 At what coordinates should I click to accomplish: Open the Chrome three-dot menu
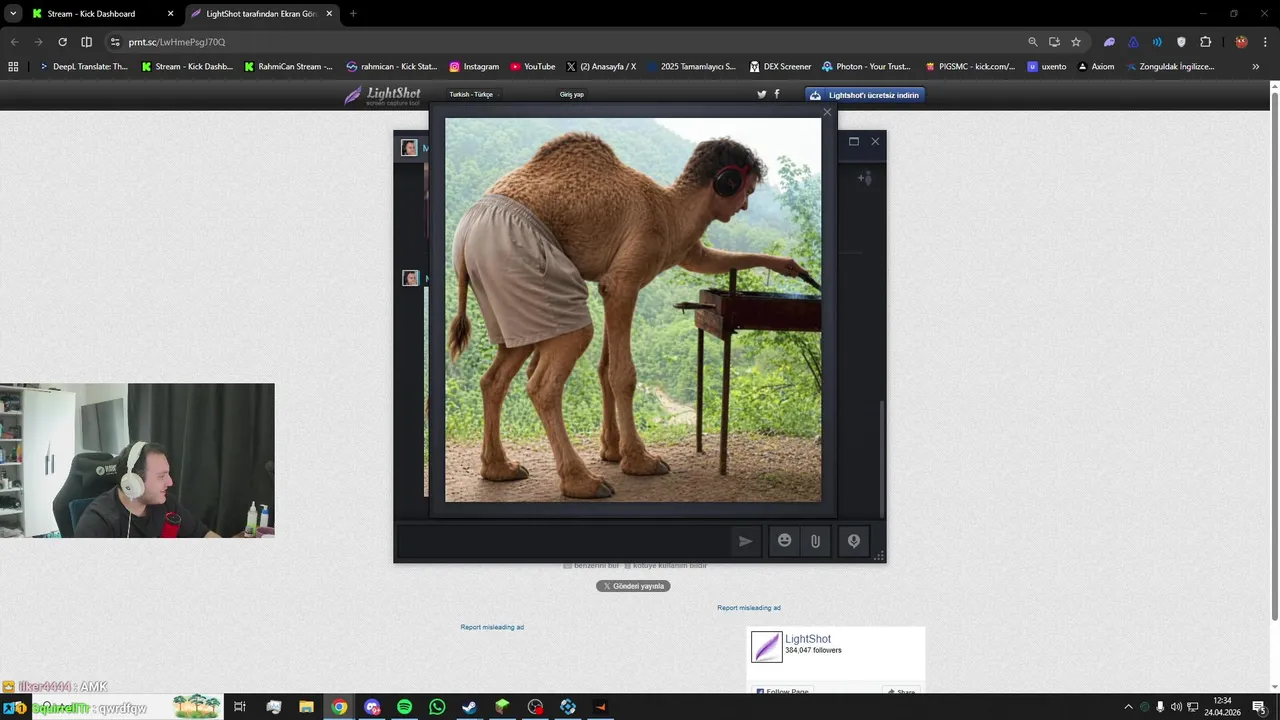click(x=1265, y=42)
